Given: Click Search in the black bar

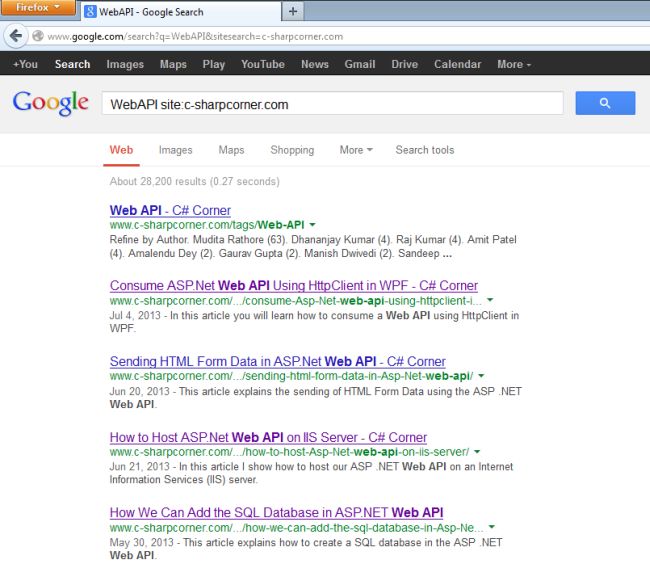Looking at the screenshot, I should pyautogui.click(x=73, y=64).
